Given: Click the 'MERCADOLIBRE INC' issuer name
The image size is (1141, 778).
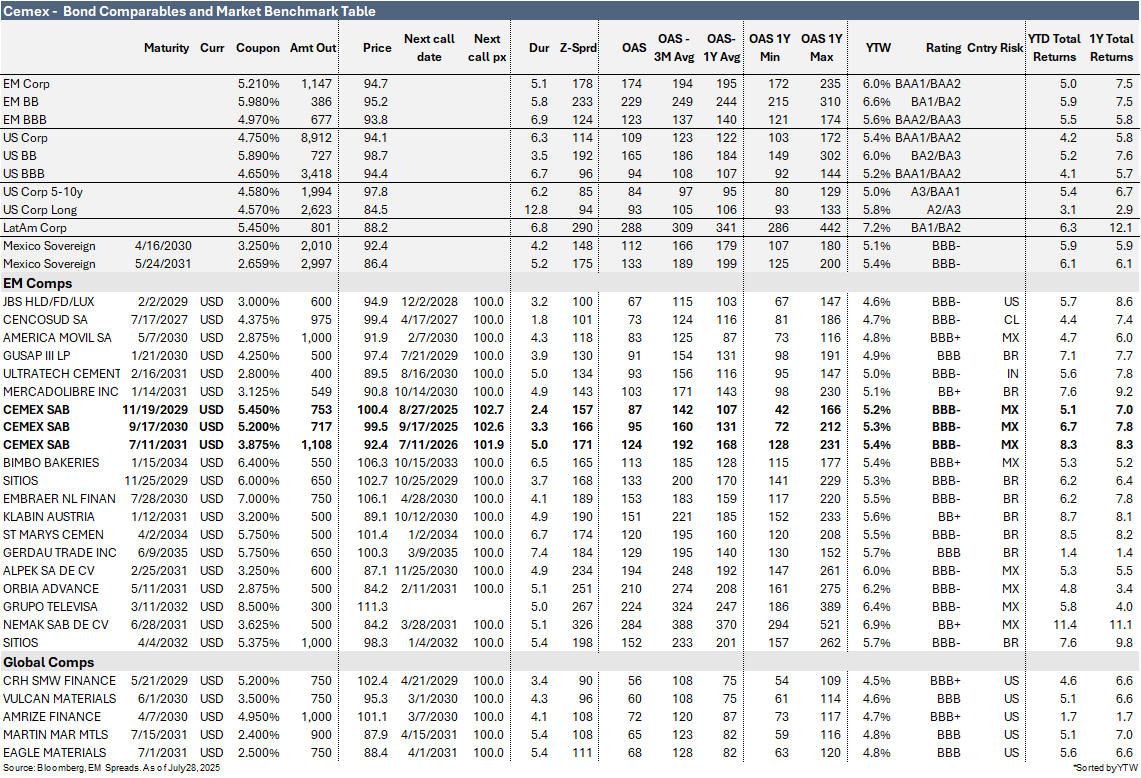Looking at the screenshot, I should pos(60,392).
